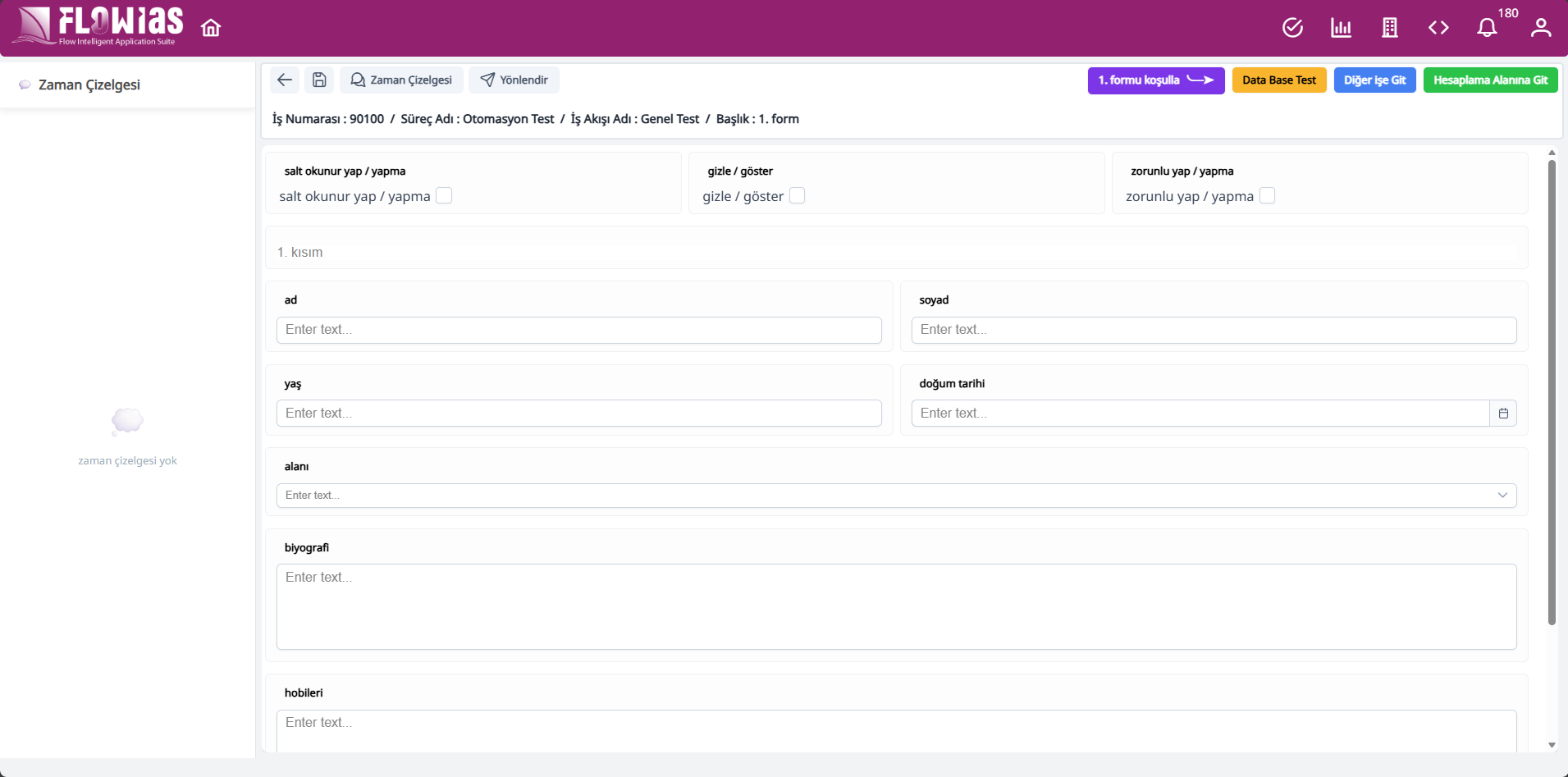Expand the alanı dropdown list
The height and width of the screenshot is (777, 1568).
896,496
